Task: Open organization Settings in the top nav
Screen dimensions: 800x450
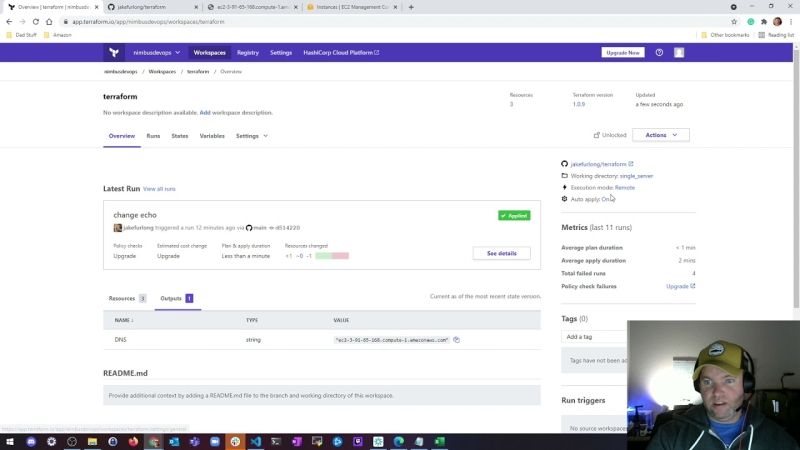Action: click(x=281, y=53)
